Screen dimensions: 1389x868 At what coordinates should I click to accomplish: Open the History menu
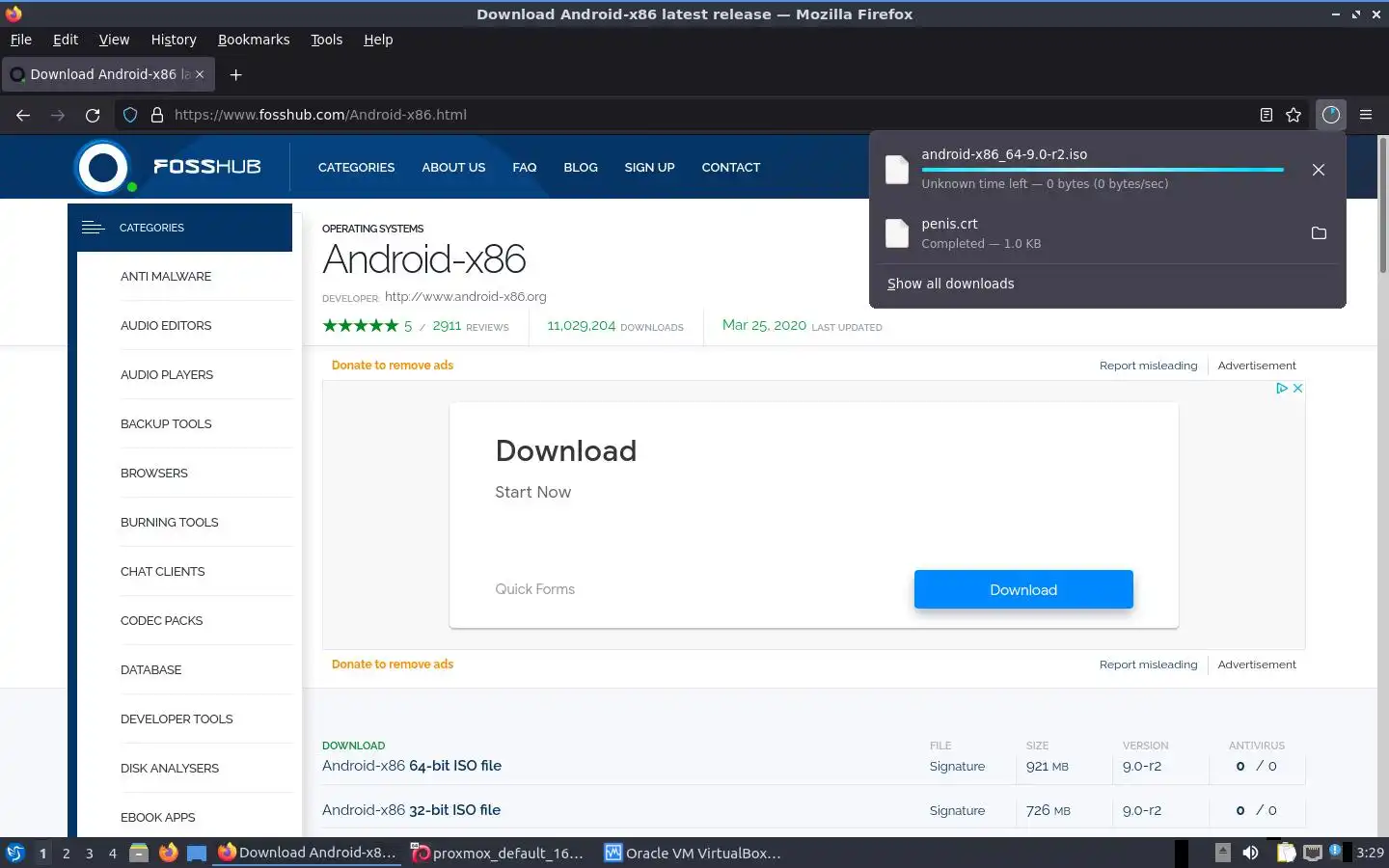click(174, 40)
